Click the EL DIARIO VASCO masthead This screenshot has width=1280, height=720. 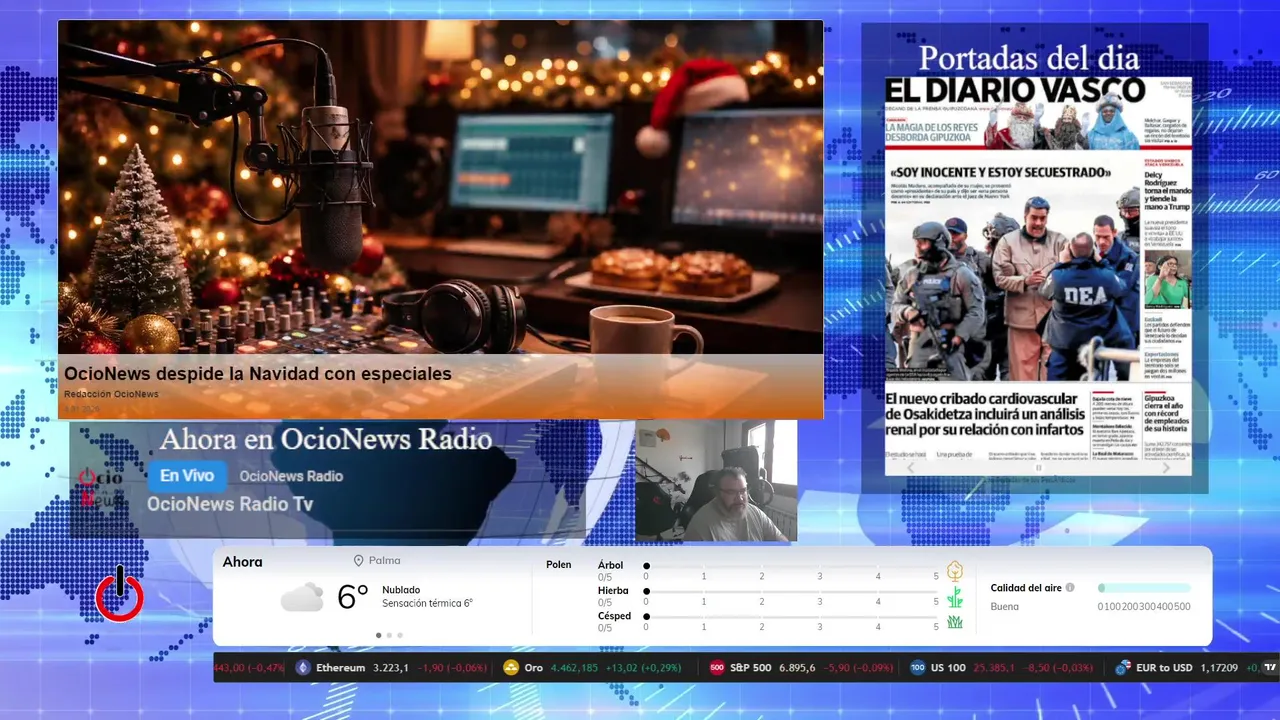(x=1015, y=91)
